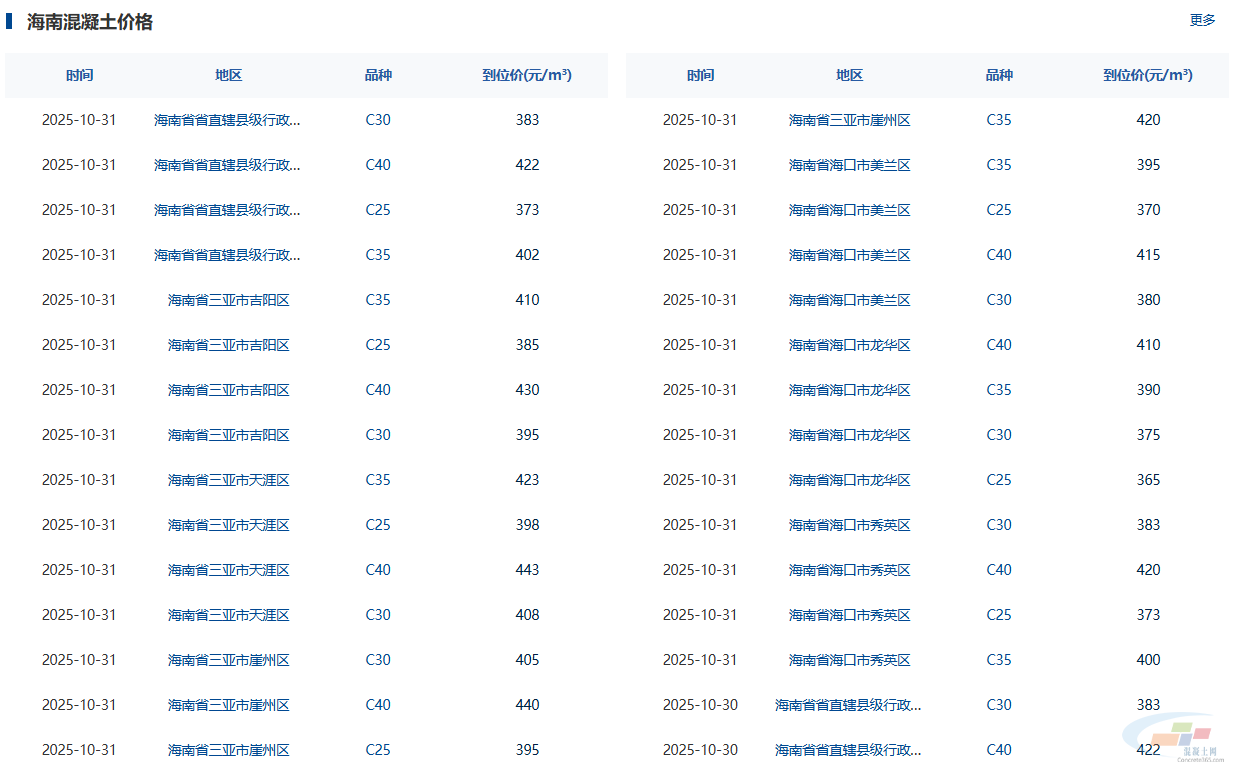Open 省直辖县级行政 link in 2025-10-30 C40 row
Image resolution: width=1234 pixels, height=773 pixels.
coord(848,750)
